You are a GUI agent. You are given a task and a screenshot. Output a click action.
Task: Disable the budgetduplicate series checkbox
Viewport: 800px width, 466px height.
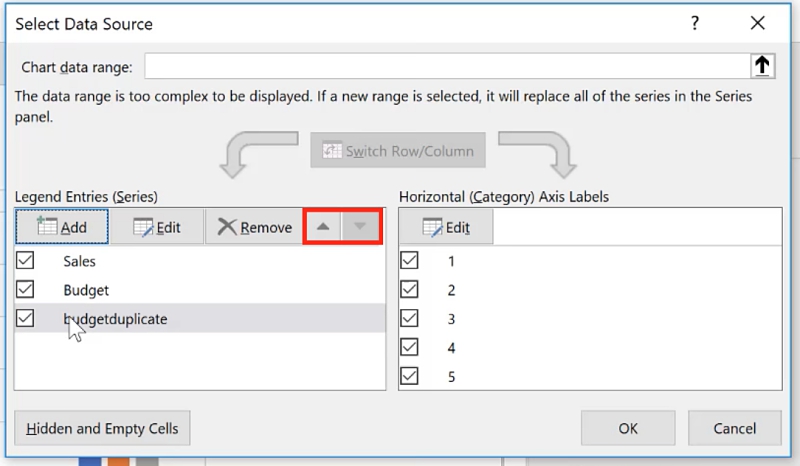[x=26, y=318]
